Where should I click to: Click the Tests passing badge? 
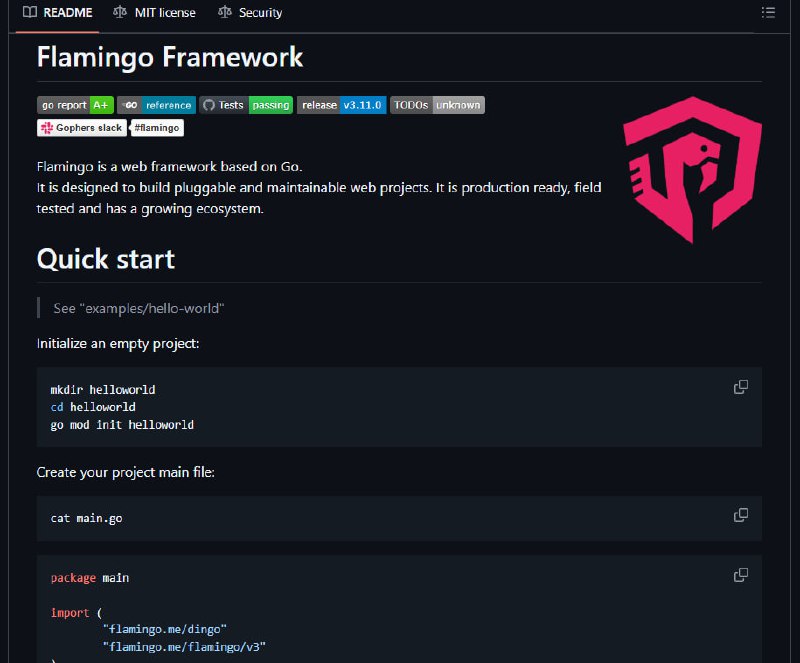[x=246, y=105]
